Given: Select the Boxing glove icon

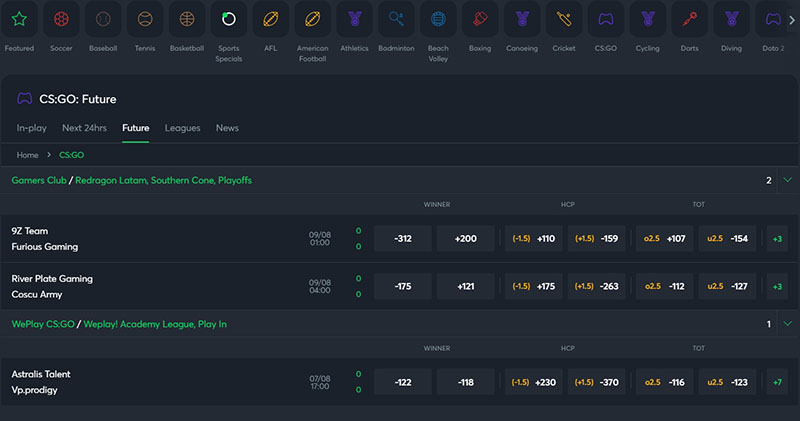Looking at the screenshot, I should click(480, 19).
